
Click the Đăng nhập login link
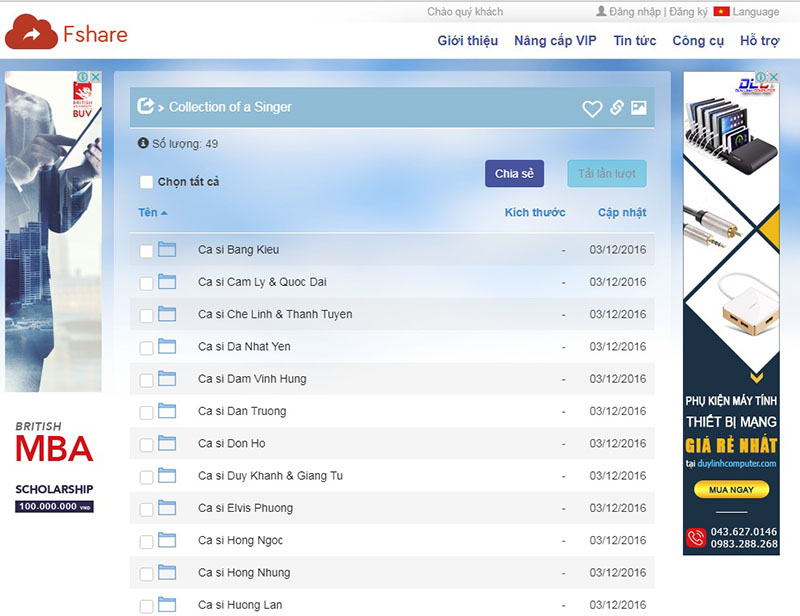click(x=635, y=12)
